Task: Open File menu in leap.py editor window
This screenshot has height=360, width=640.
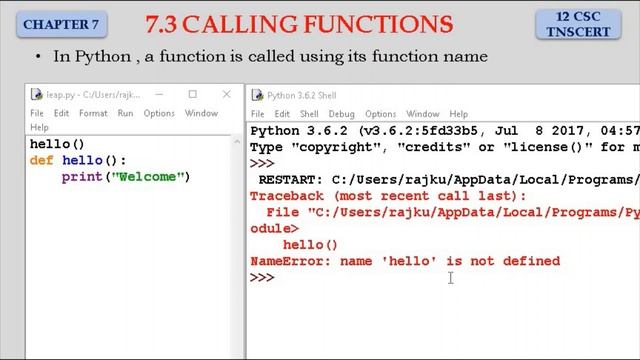Action: (37, 113)
